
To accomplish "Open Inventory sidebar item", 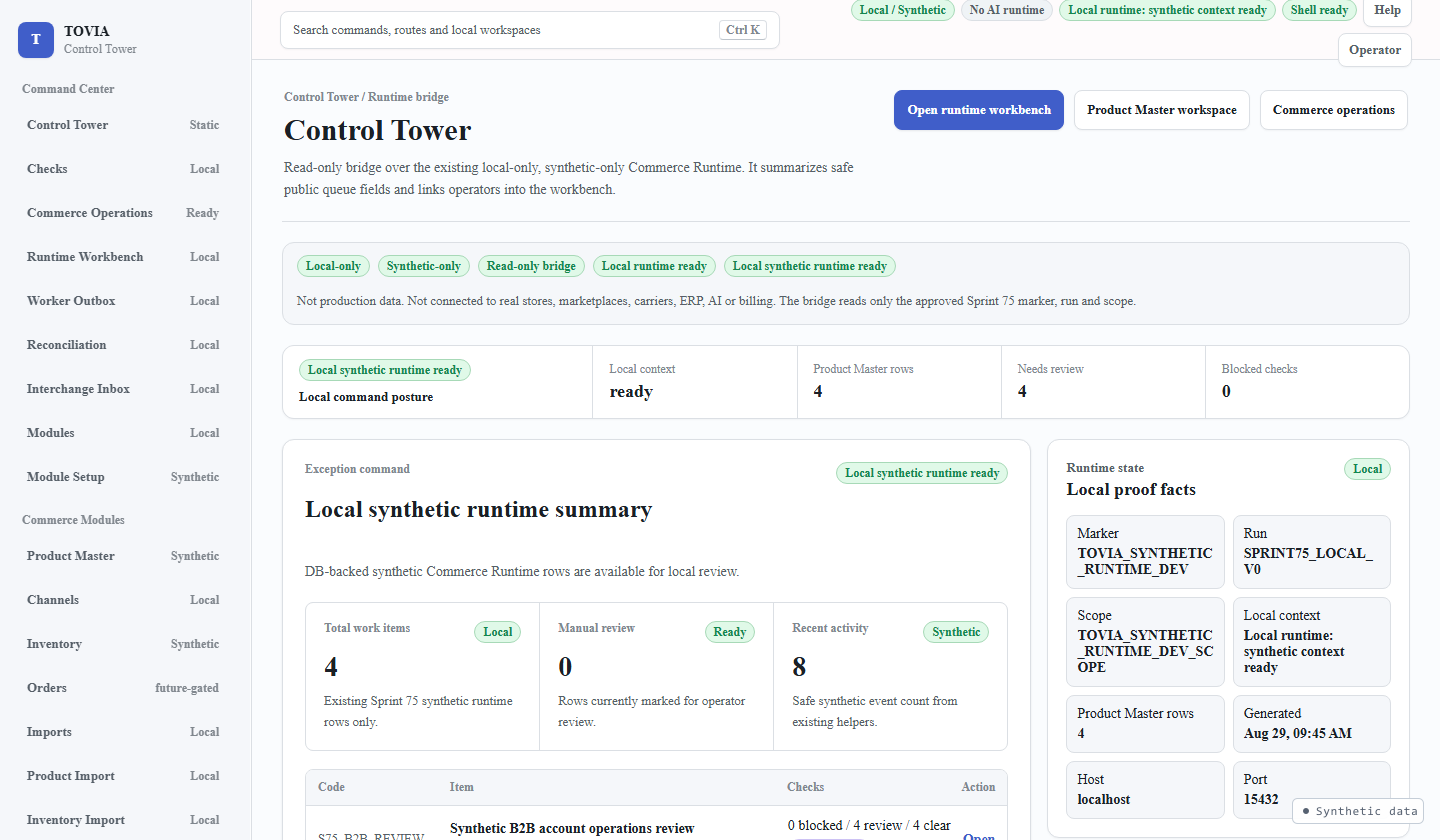I will point(123,644).
